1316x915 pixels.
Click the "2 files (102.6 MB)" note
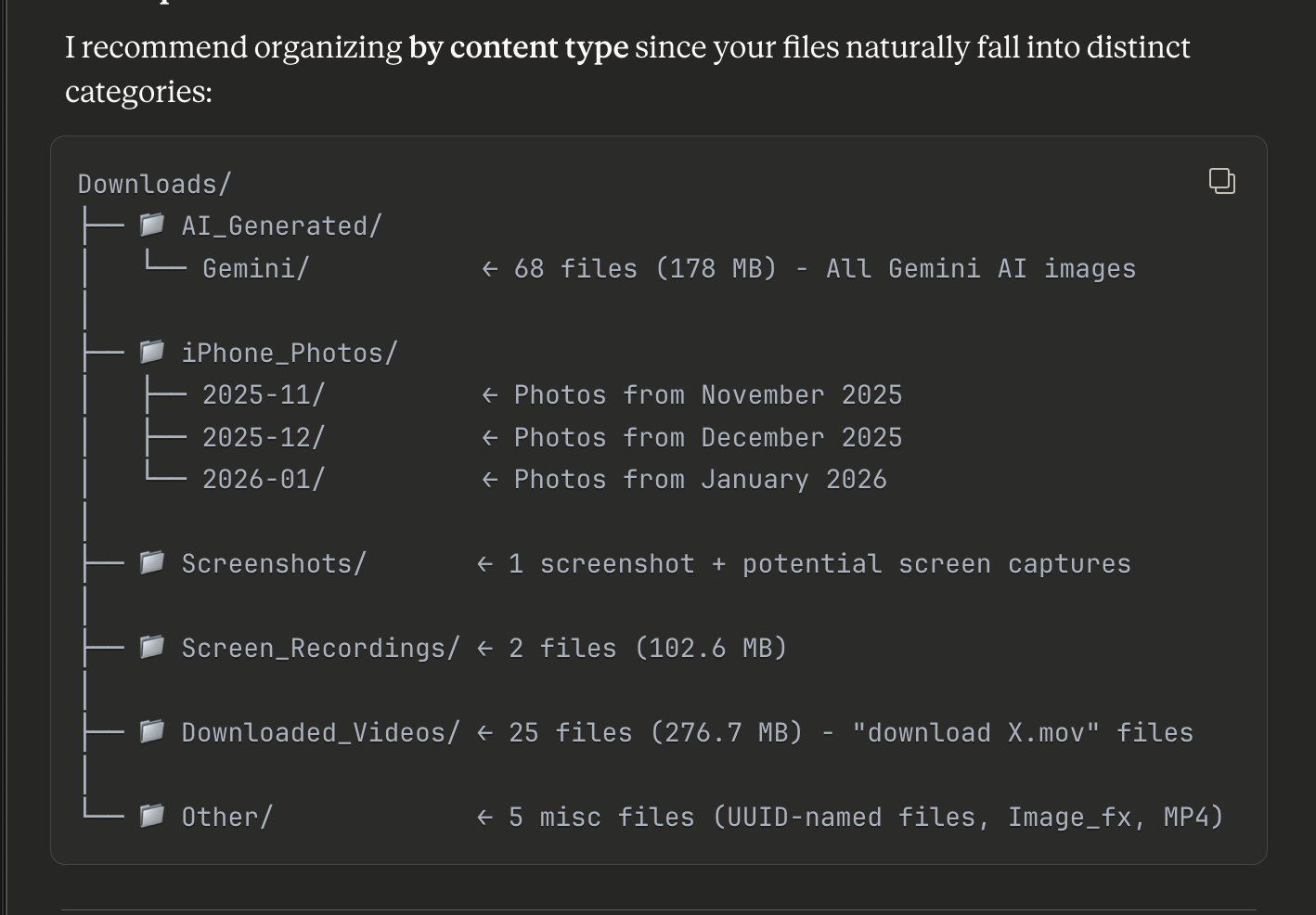coord(647,648)
